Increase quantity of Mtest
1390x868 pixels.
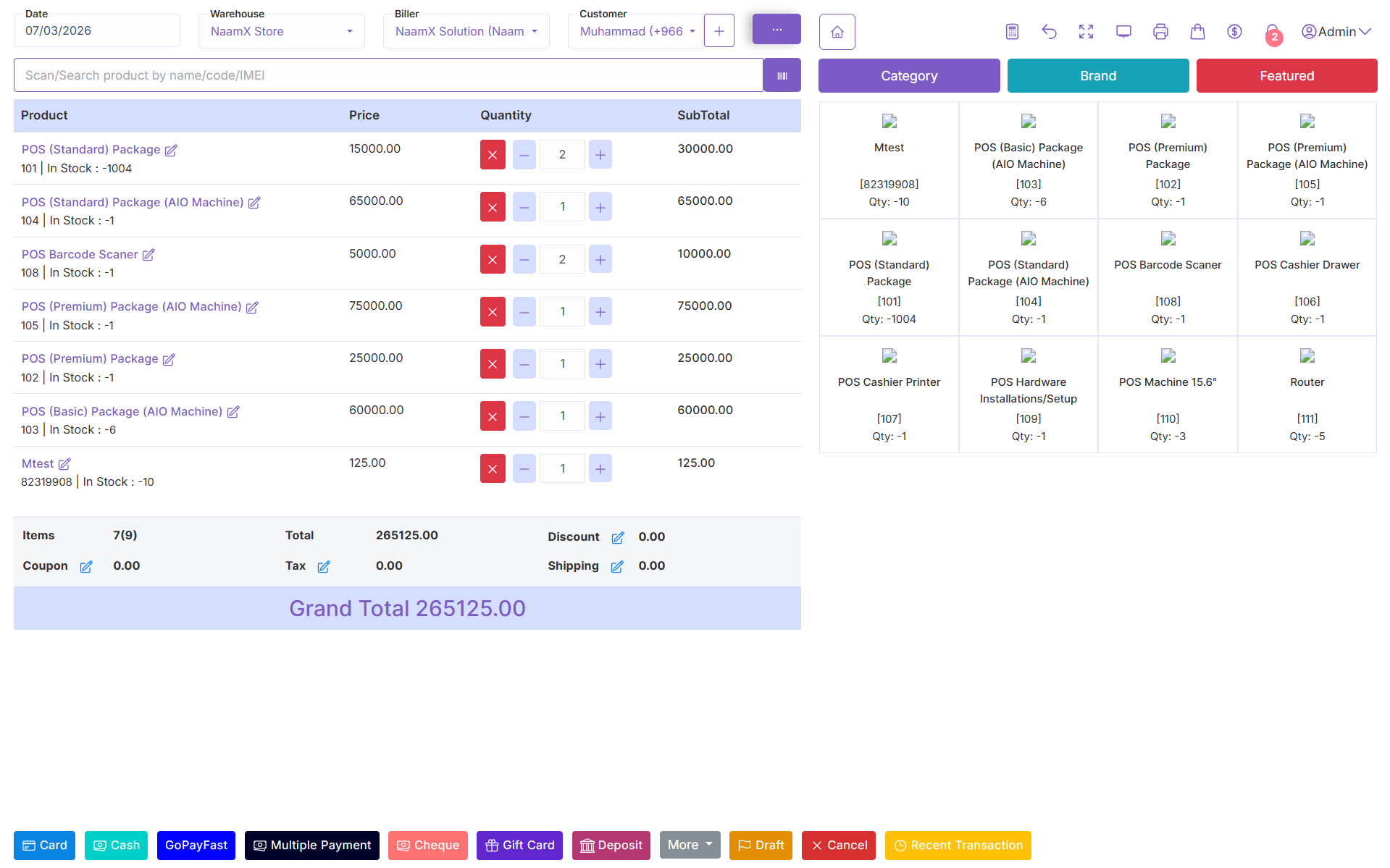(600, 468)
